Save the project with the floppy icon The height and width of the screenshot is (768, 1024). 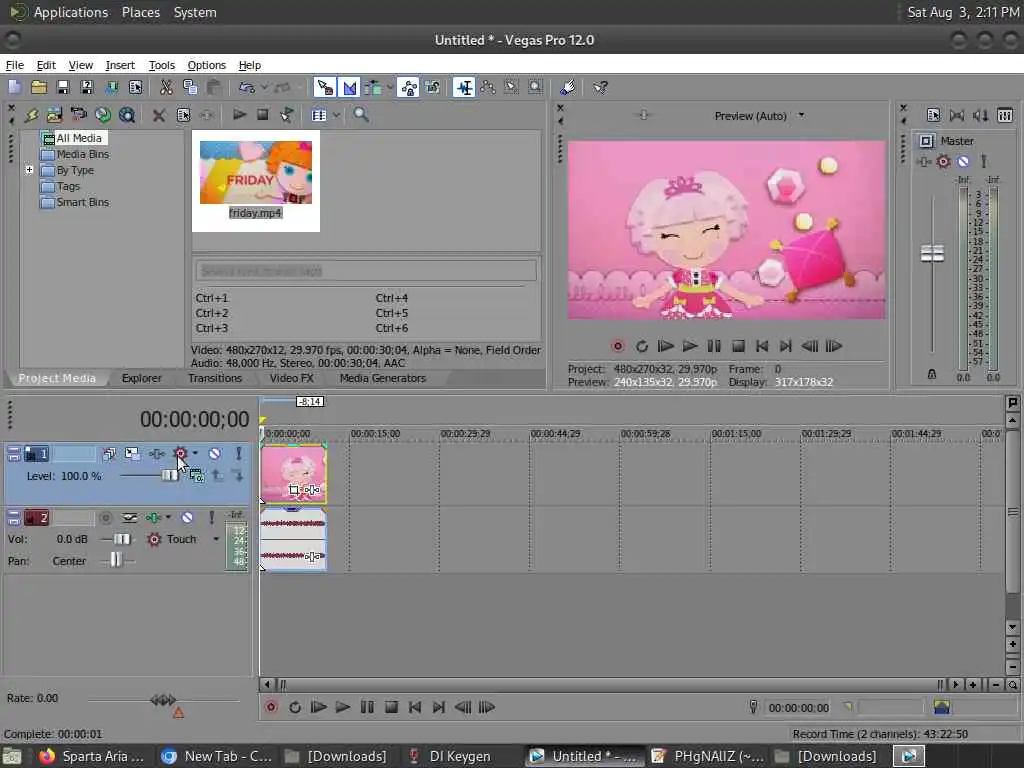(63, 87)
